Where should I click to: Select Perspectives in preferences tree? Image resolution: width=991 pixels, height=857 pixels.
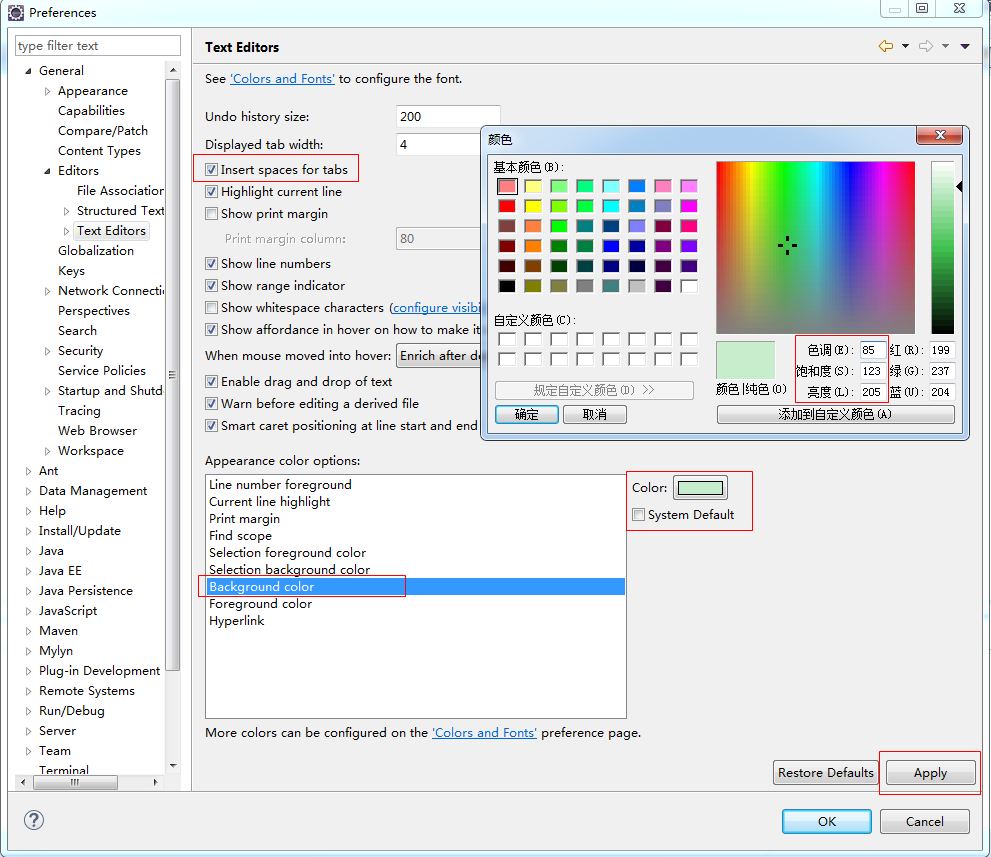pyautogui.click(x=94, y=311)
